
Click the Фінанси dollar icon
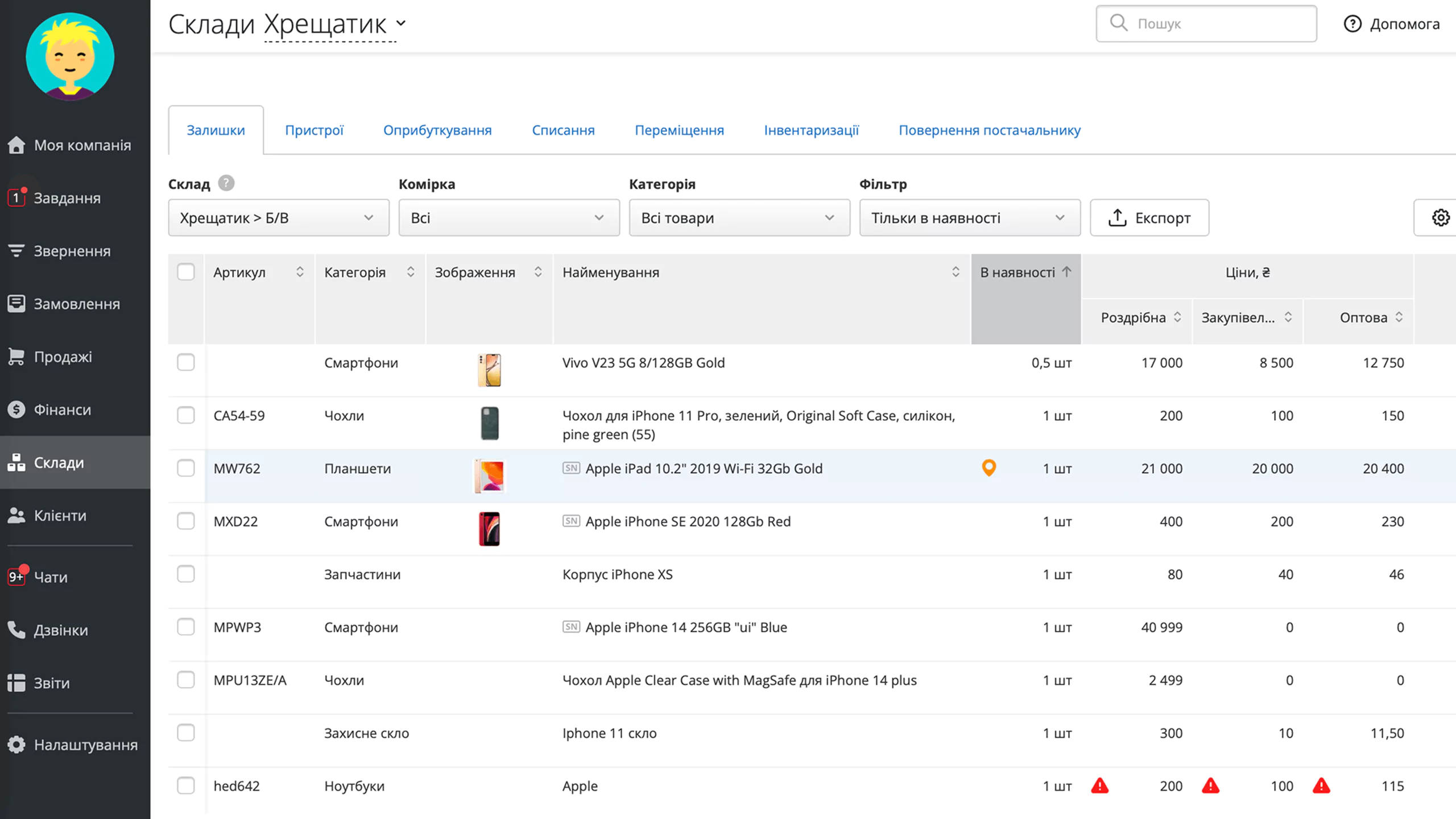tap(16, 409)
